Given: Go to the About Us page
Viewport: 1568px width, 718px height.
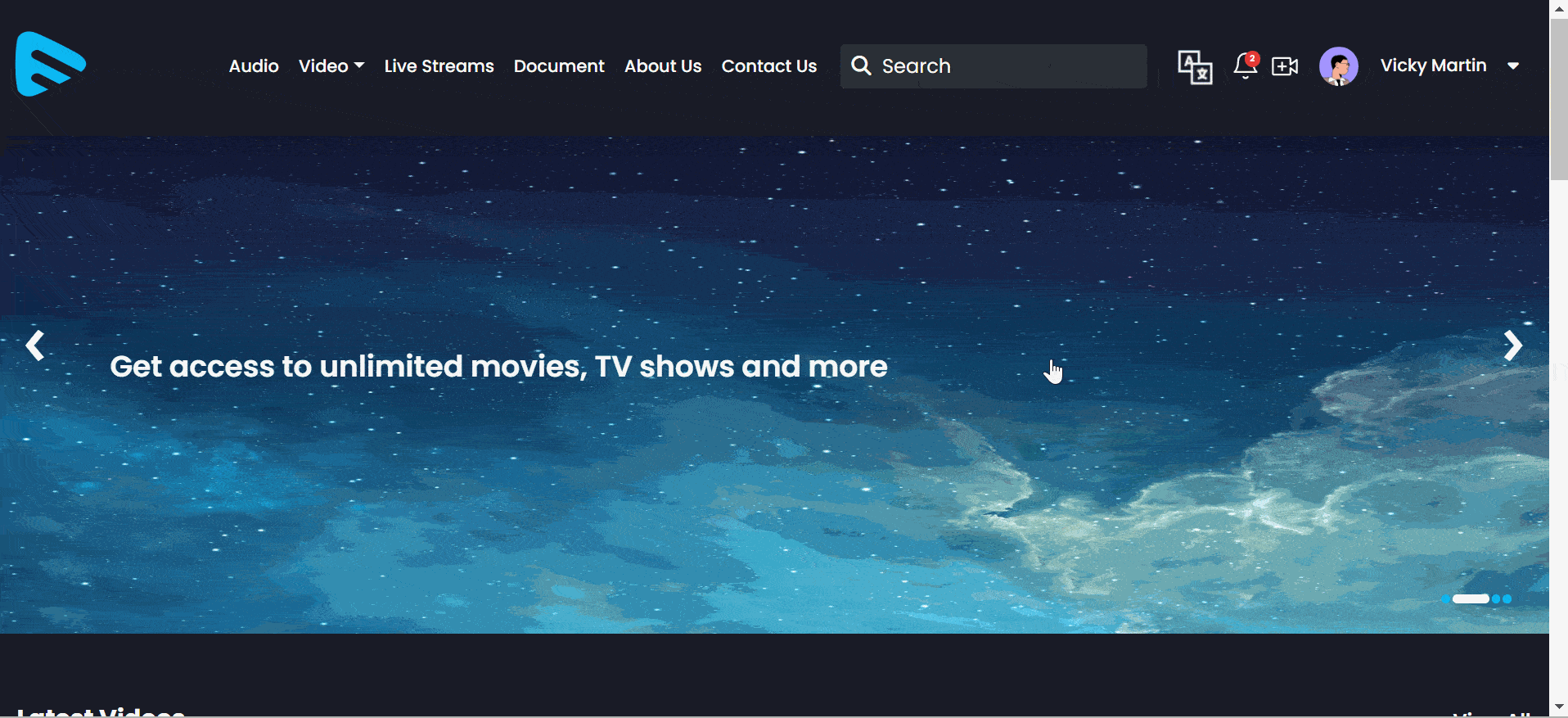Looking at the screenshot, I should coord(662,66).
